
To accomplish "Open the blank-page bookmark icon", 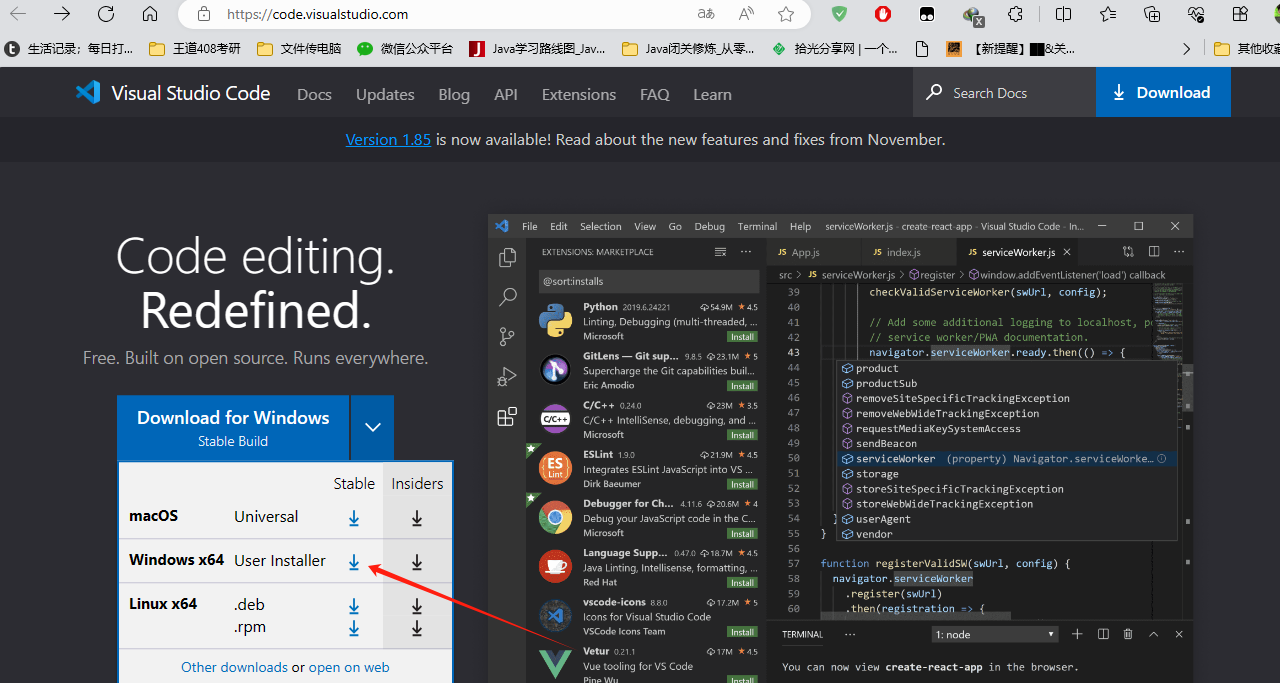I will (923, 48).
